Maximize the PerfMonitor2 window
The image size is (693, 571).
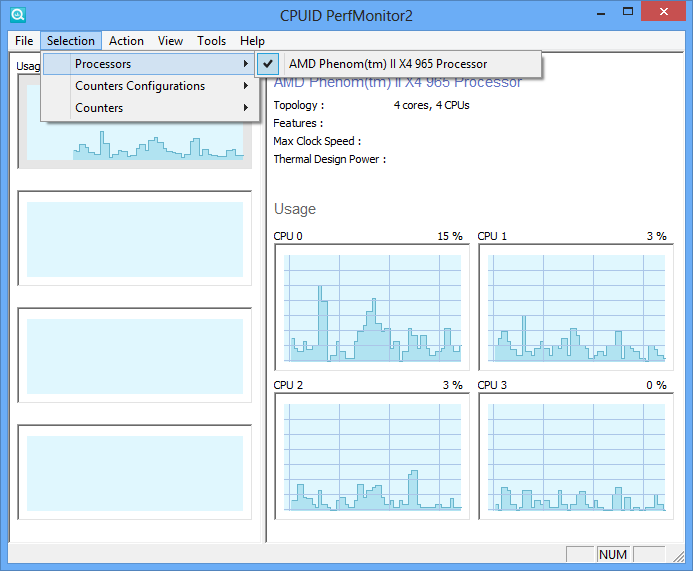pos(628,12)
